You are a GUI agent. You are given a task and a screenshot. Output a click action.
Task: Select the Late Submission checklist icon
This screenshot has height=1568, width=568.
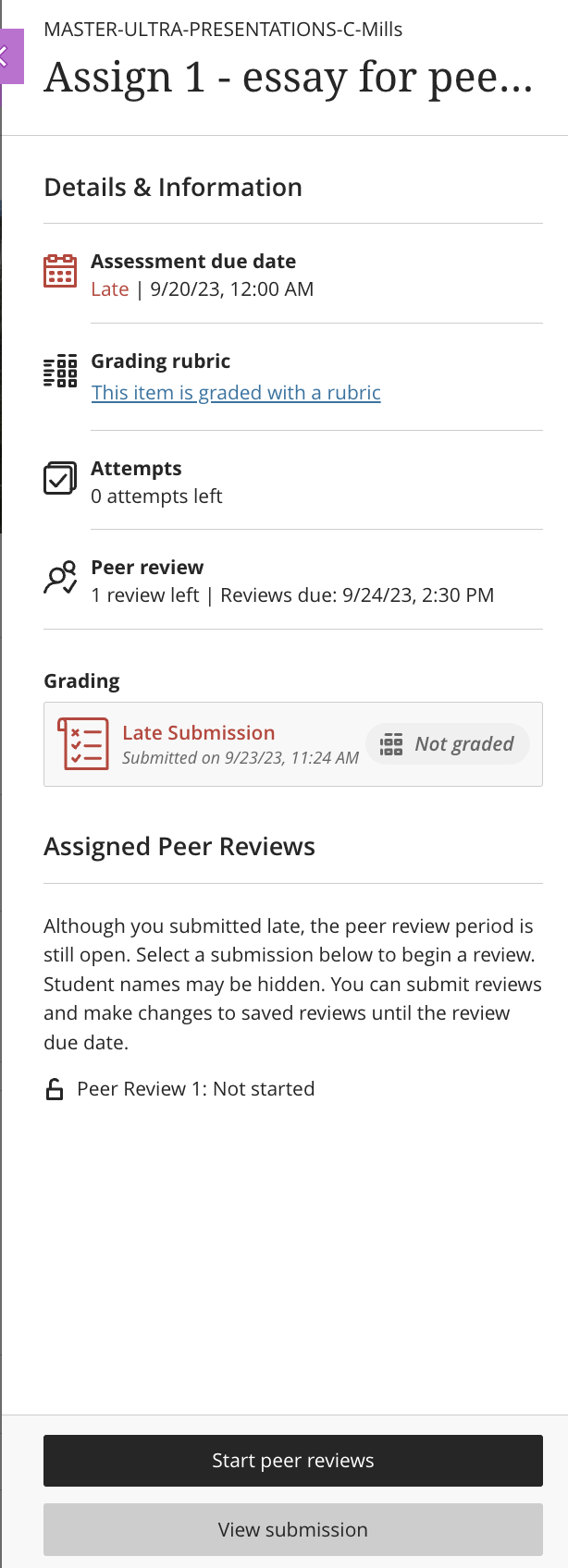tap(83, 743)
